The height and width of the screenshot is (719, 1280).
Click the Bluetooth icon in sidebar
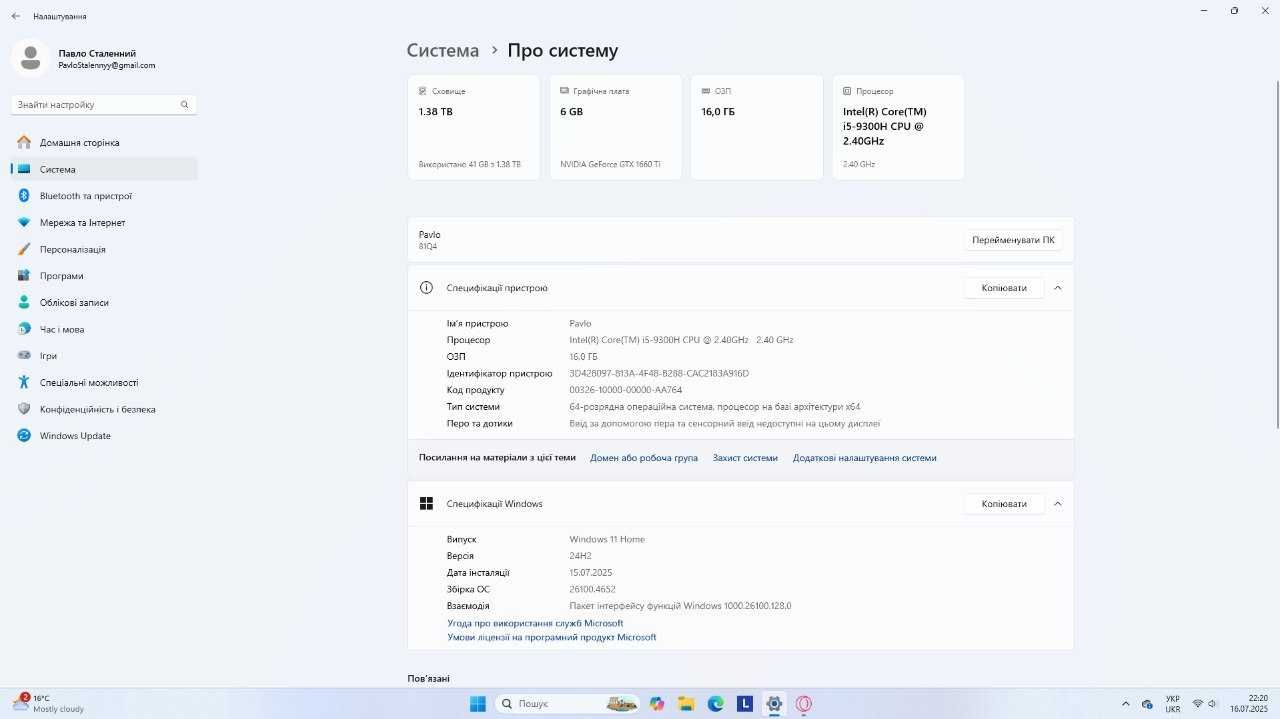tap(24, 196)
